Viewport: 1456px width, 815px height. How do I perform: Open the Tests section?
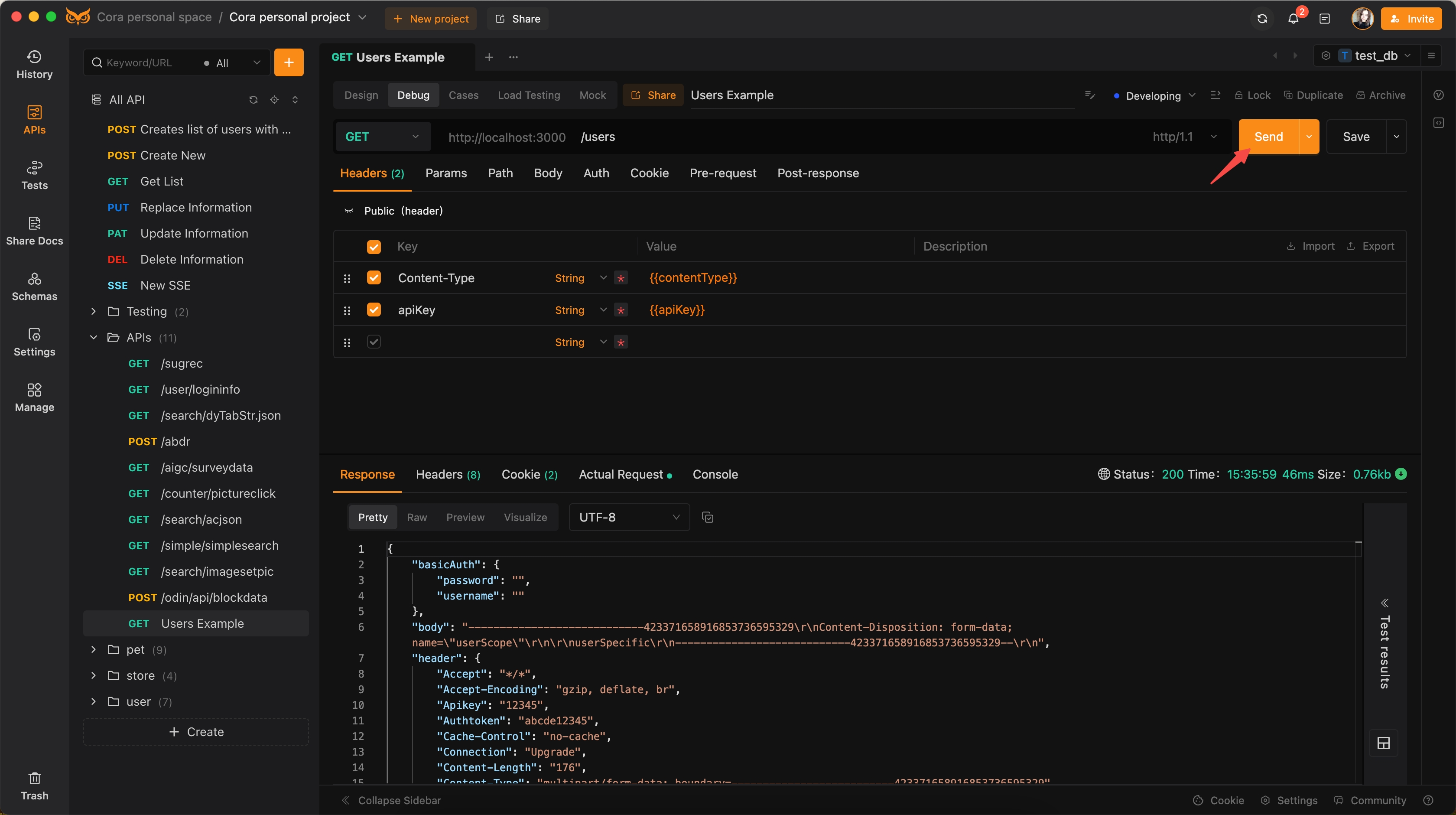pyautogui.click(x=35, y=175)
